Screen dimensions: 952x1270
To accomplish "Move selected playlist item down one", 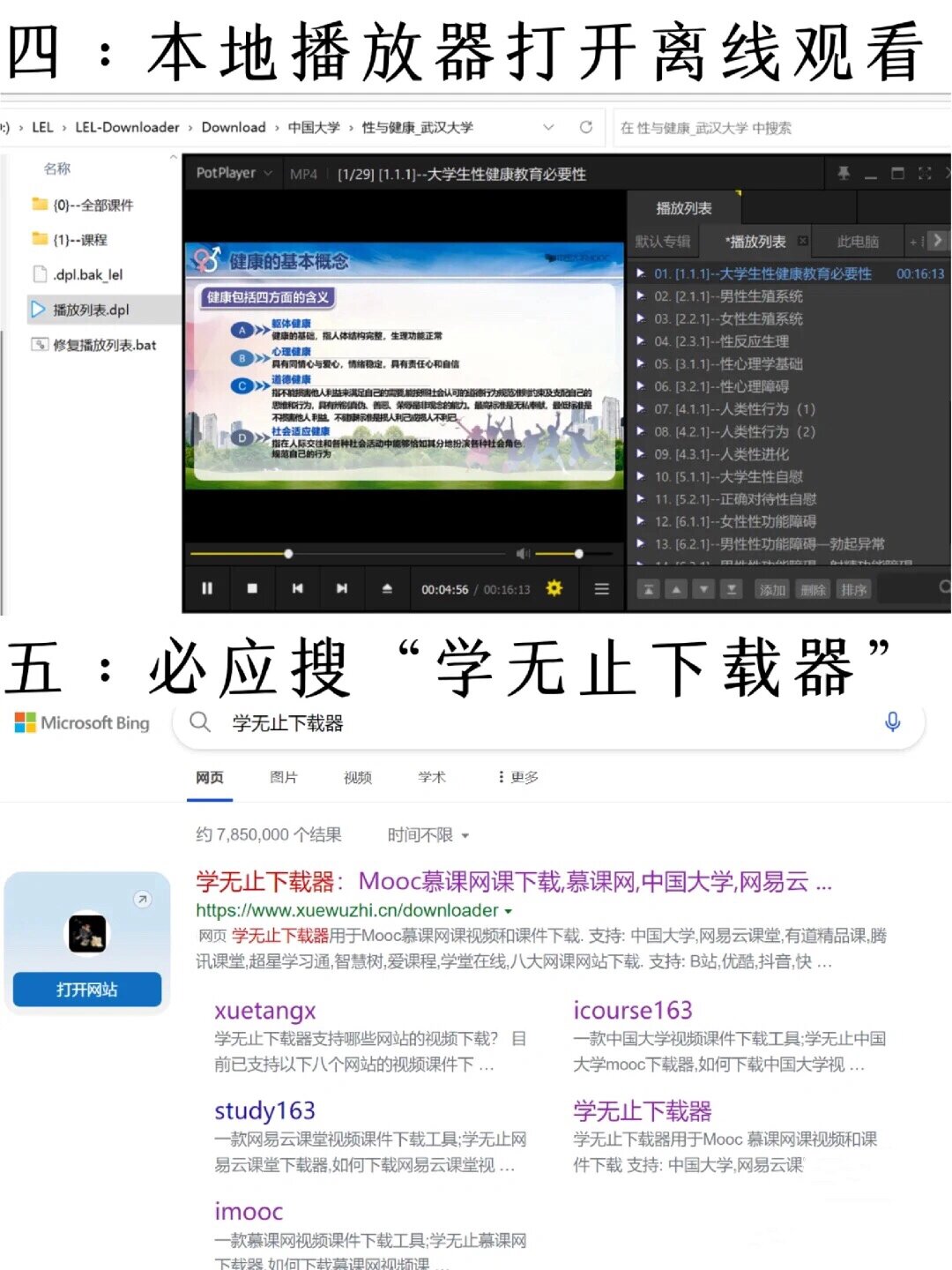I will 703,589.
